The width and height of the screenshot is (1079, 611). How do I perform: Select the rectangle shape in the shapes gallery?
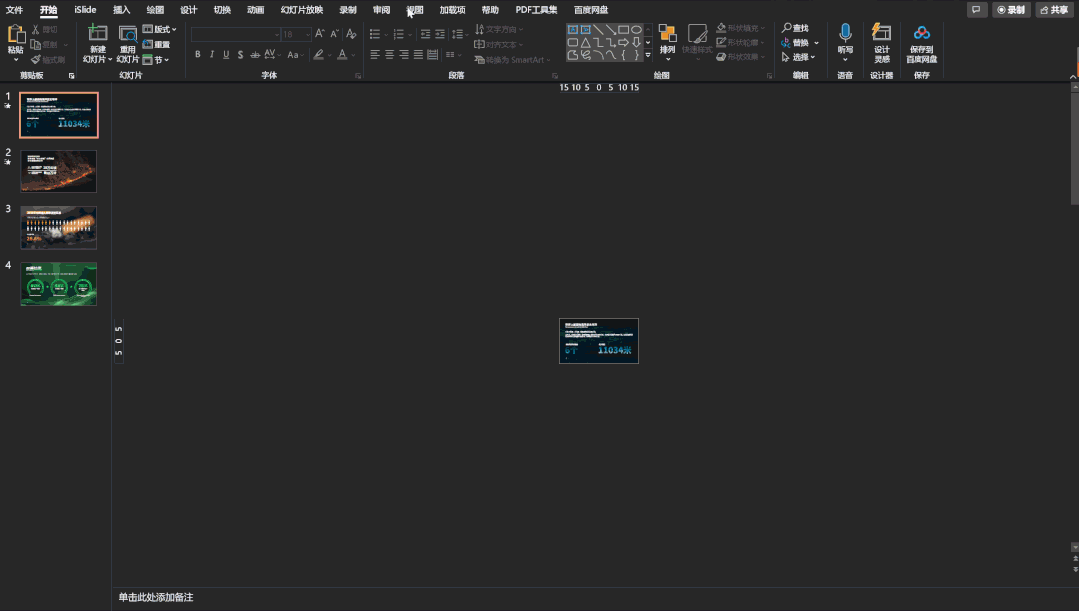pyautogui.click(x=623, y=30)
